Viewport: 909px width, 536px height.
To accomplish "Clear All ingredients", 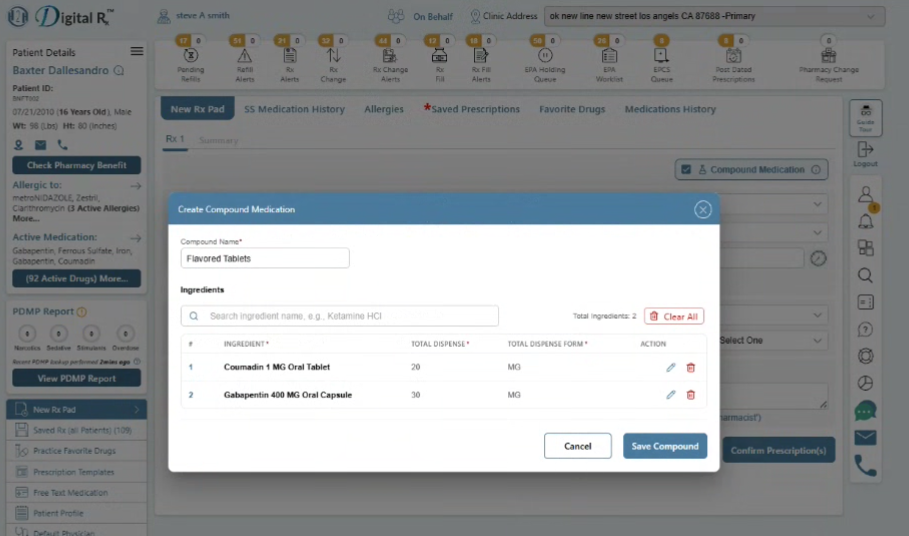I will 674,316.
